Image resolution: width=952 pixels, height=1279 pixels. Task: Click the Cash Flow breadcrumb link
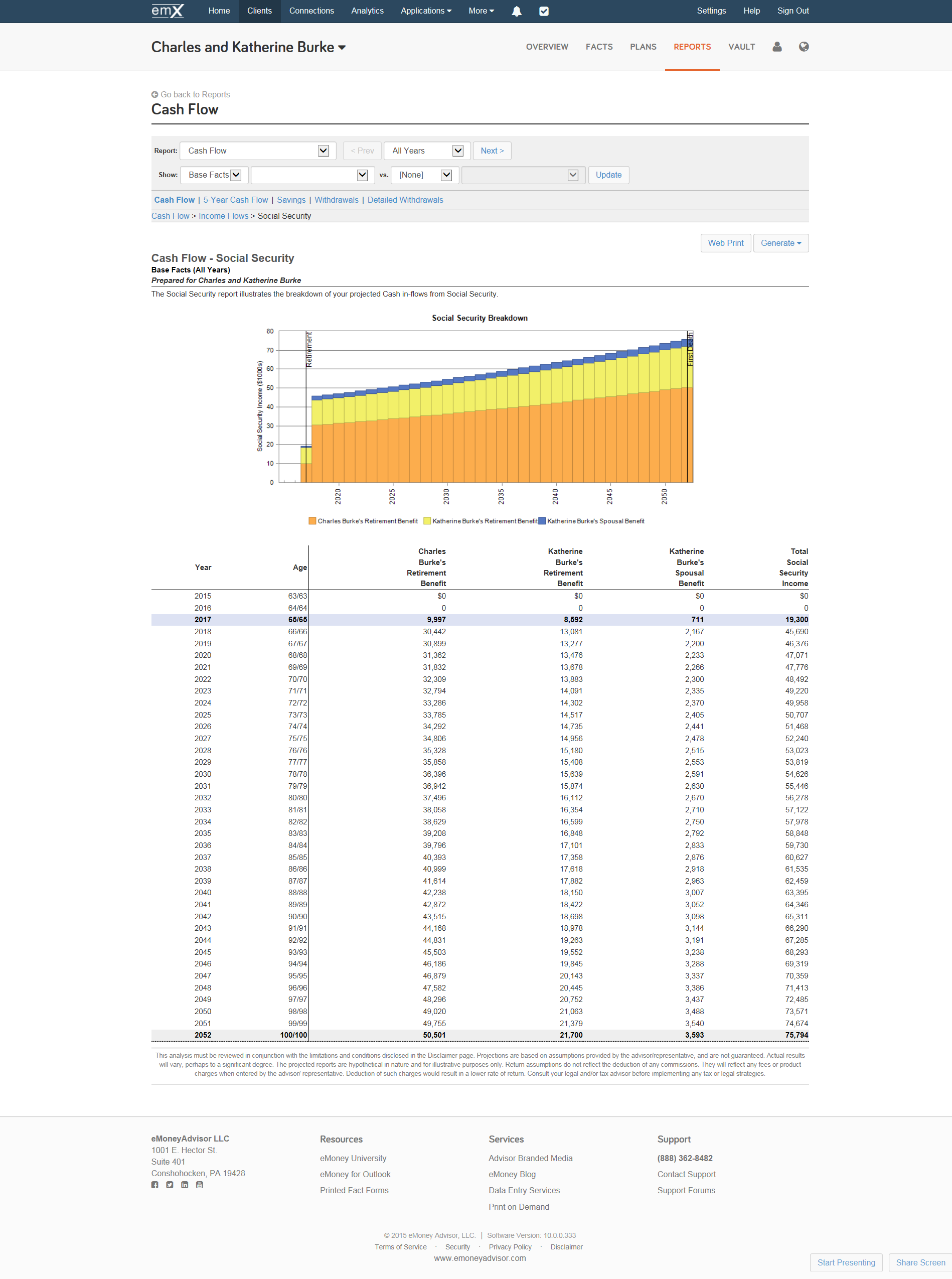coord(170,216)
